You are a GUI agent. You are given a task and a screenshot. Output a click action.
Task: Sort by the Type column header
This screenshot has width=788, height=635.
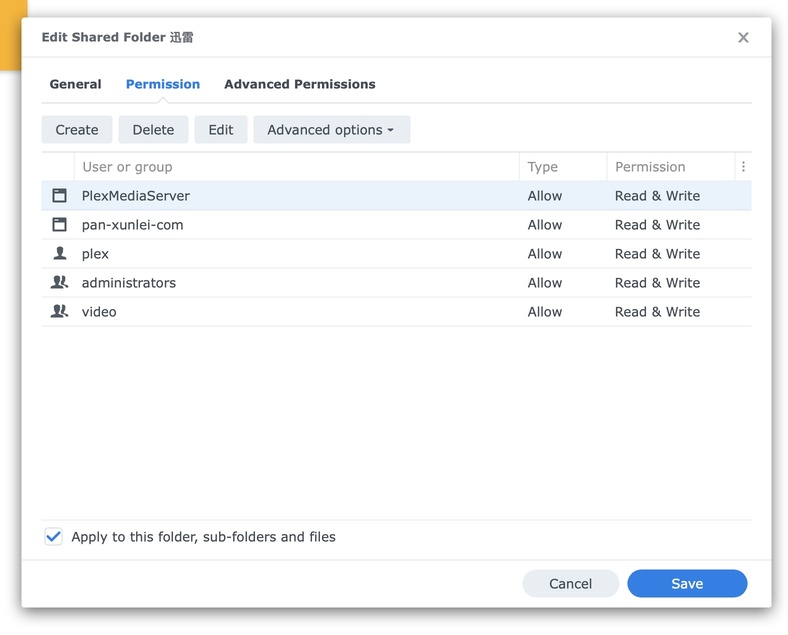tap(543, 167)
